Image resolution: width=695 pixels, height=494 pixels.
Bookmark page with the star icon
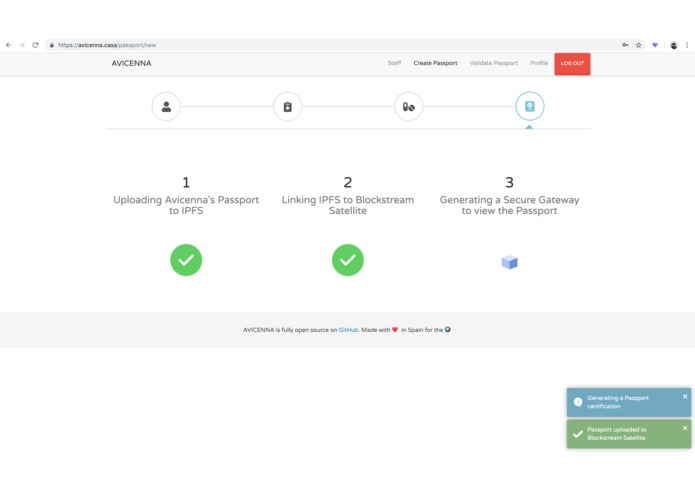pos(639,45)
